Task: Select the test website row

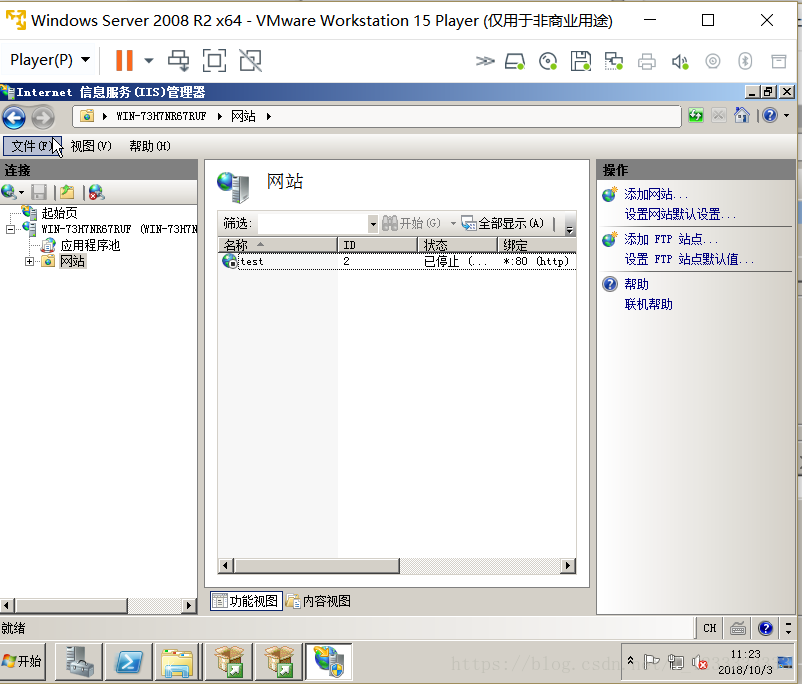Action: tap(397, 261)
